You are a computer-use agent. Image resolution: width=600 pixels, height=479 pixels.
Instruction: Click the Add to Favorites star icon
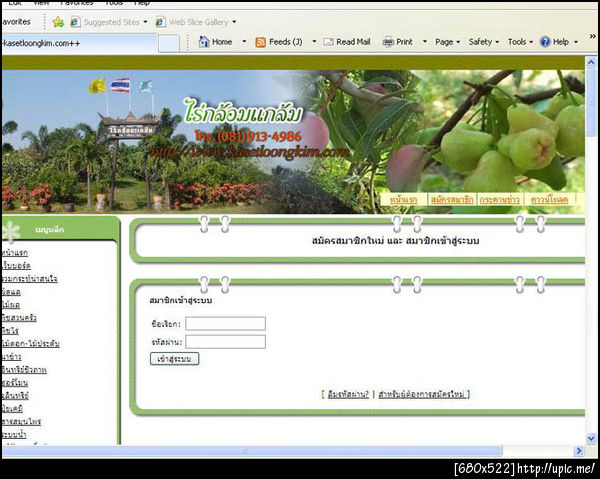pos(59,22)
